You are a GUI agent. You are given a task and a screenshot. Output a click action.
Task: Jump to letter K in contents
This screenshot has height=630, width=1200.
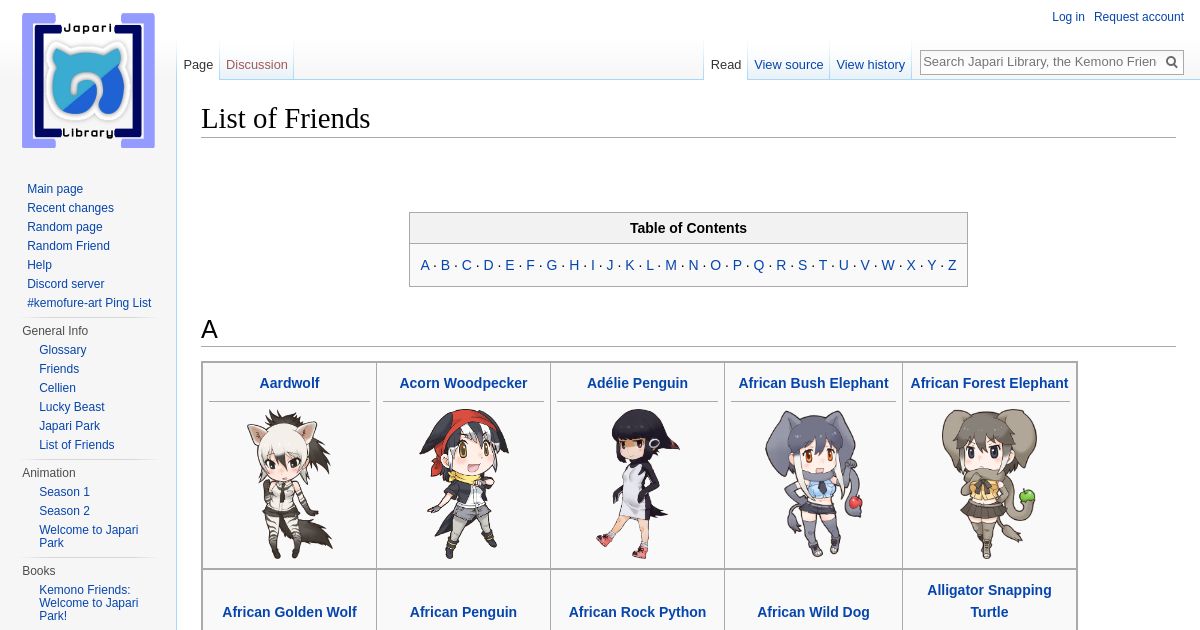tap(630, 265)
